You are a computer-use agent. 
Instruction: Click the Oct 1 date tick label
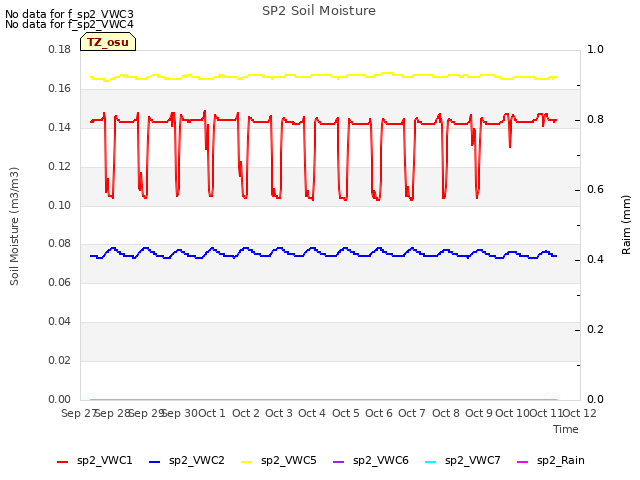212,413
